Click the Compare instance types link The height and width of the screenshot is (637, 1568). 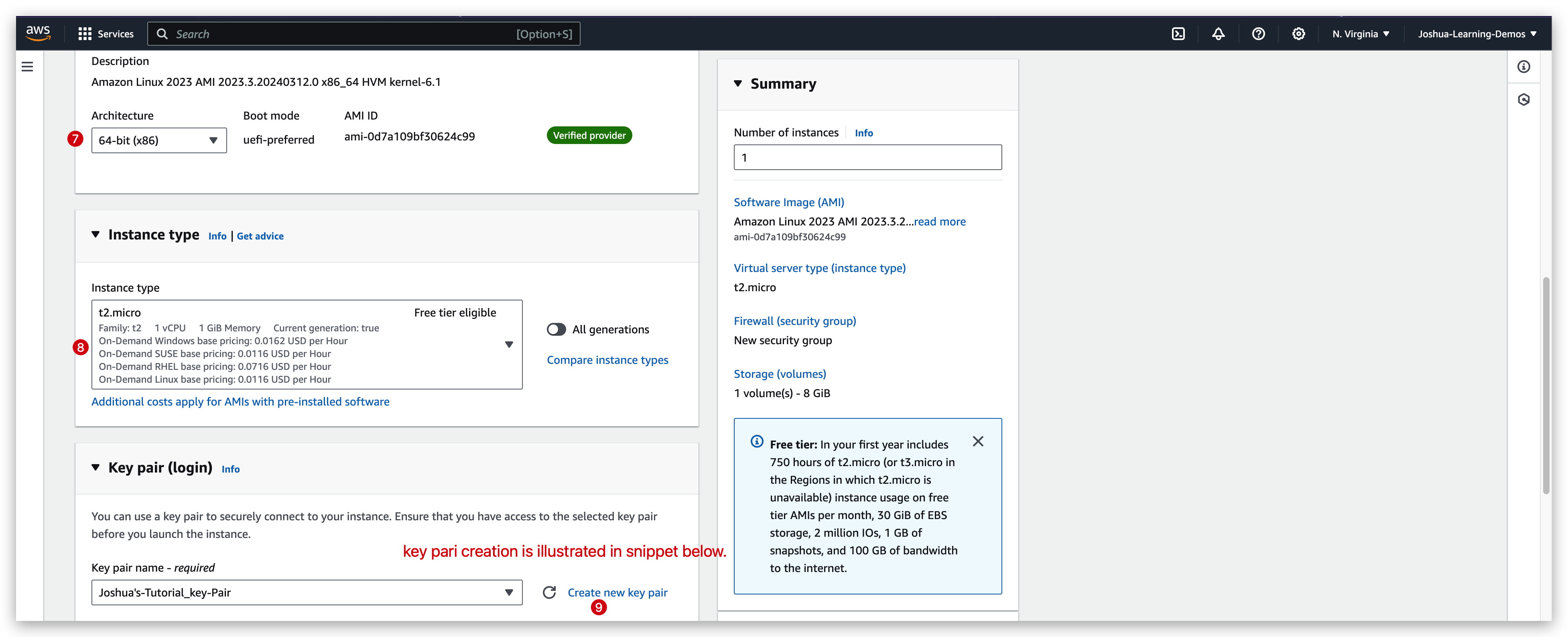click(x=607, y=359)
